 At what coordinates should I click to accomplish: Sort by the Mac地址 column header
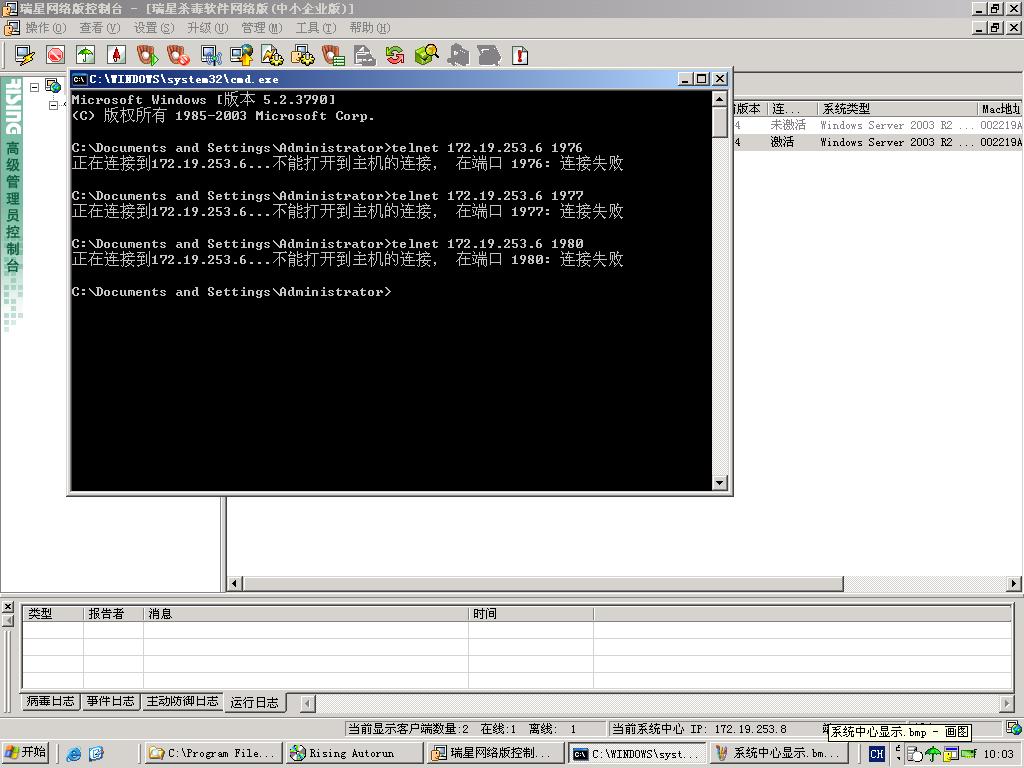pyautogui.click(x=1000, y=108)
